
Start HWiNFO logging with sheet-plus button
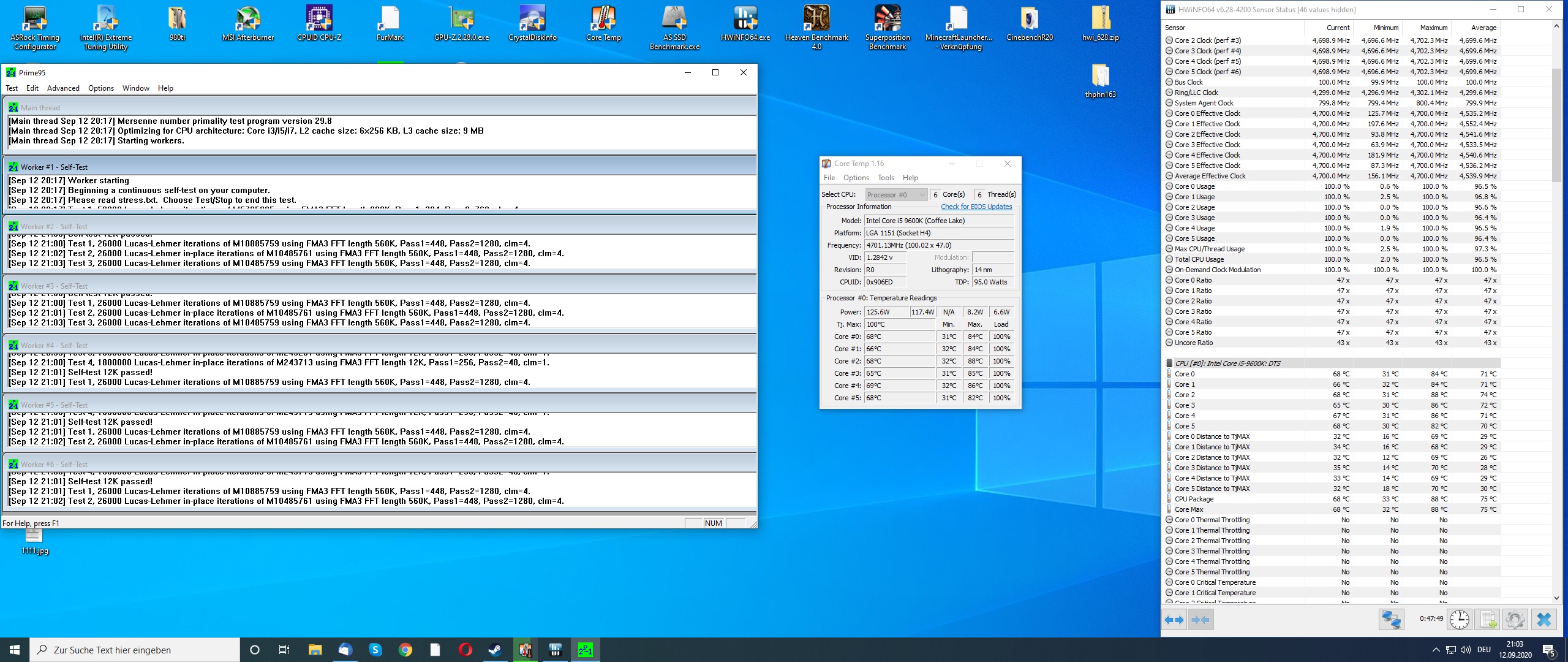tap(1488, 620)
